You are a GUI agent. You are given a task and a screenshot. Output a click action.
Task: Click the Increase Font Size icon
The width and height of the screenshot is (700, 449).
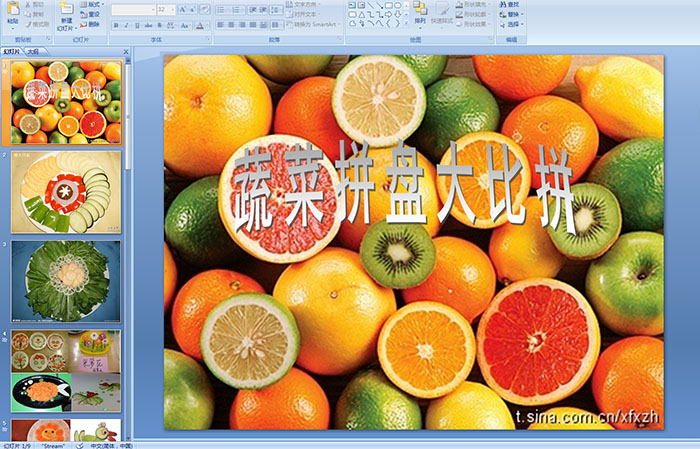pos(183,9)
